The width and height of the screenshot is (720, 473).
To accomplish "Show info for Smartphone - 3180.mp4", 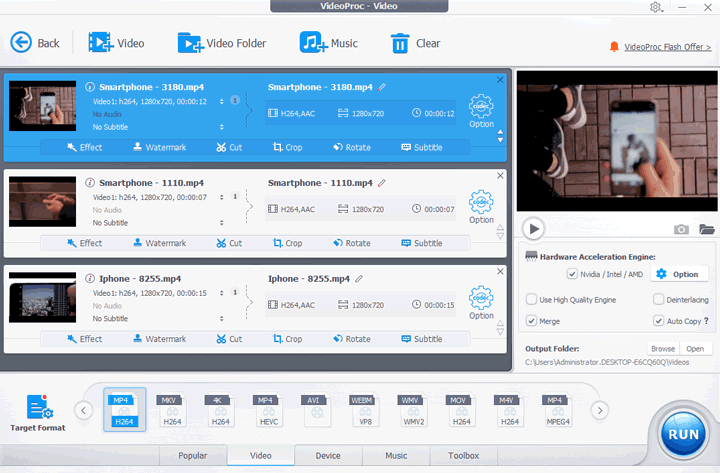I will (x=90, y=87).
